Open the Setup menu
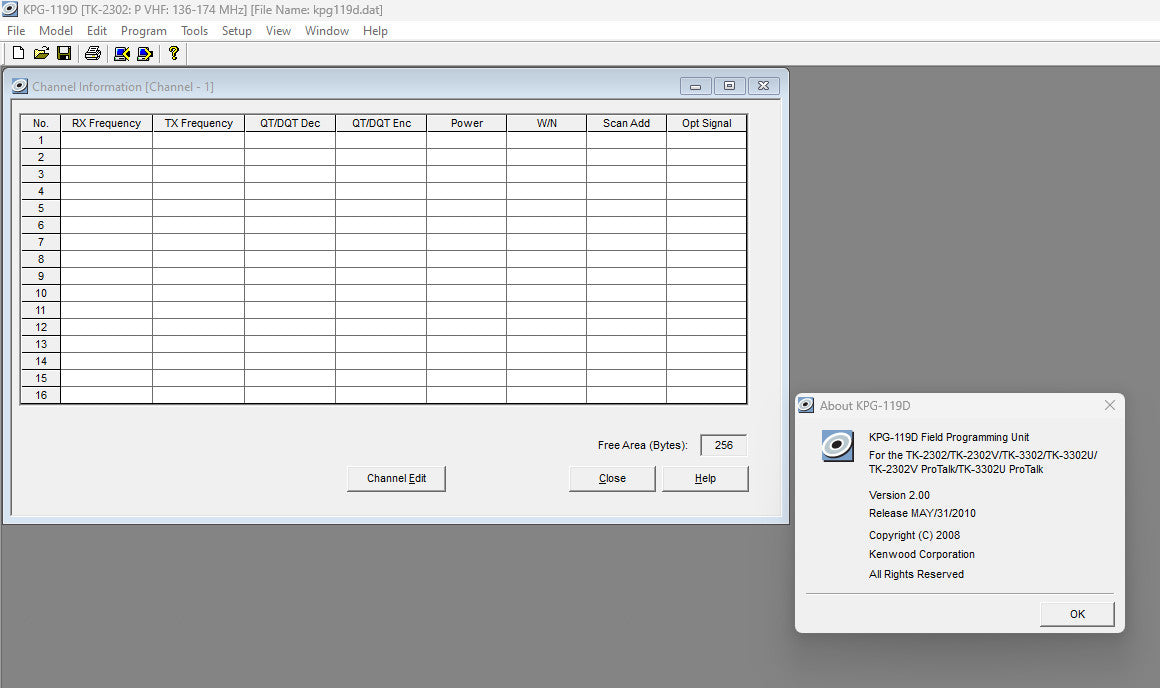Image resolution: width=1160 pixels, height=688 pixels. tap(237, 30)
